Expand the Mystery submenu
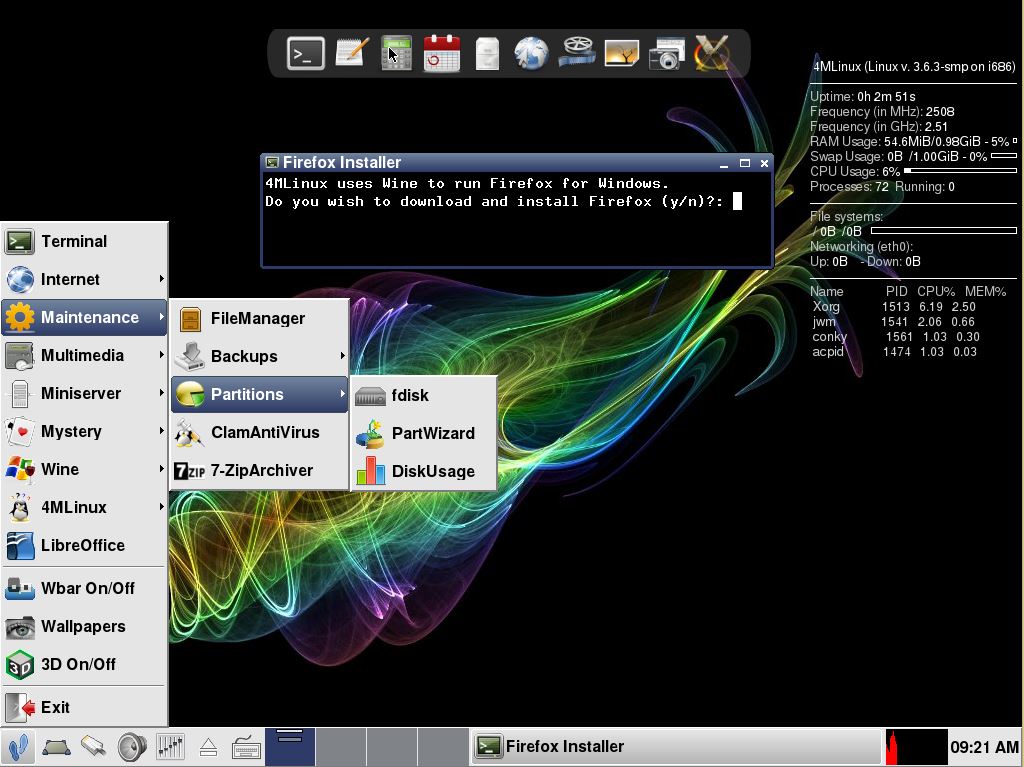The width and height of the screenshot is (1024, 767). pos(84,431)
